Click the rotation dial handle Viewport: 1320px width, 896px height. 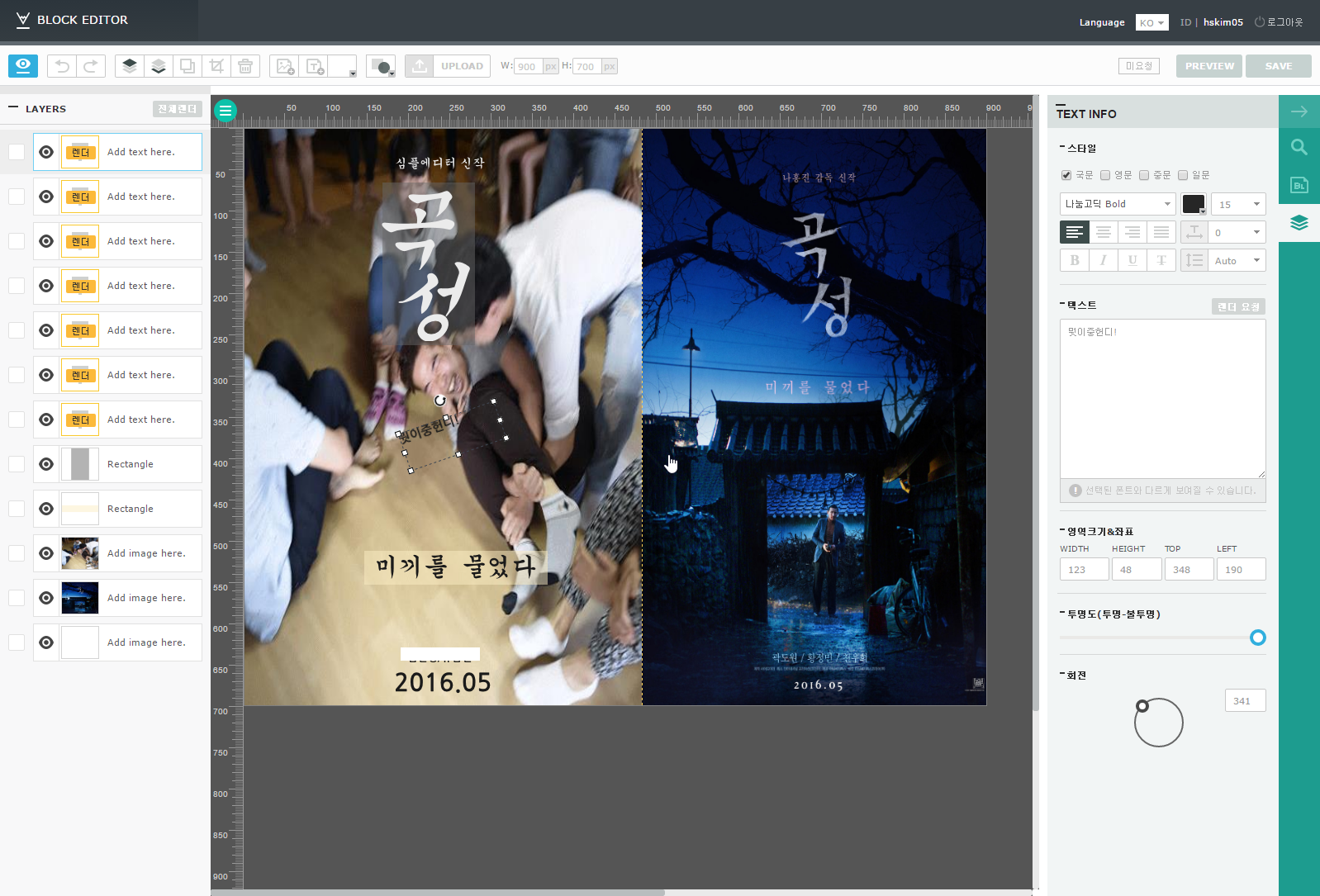coord(1142,706)
